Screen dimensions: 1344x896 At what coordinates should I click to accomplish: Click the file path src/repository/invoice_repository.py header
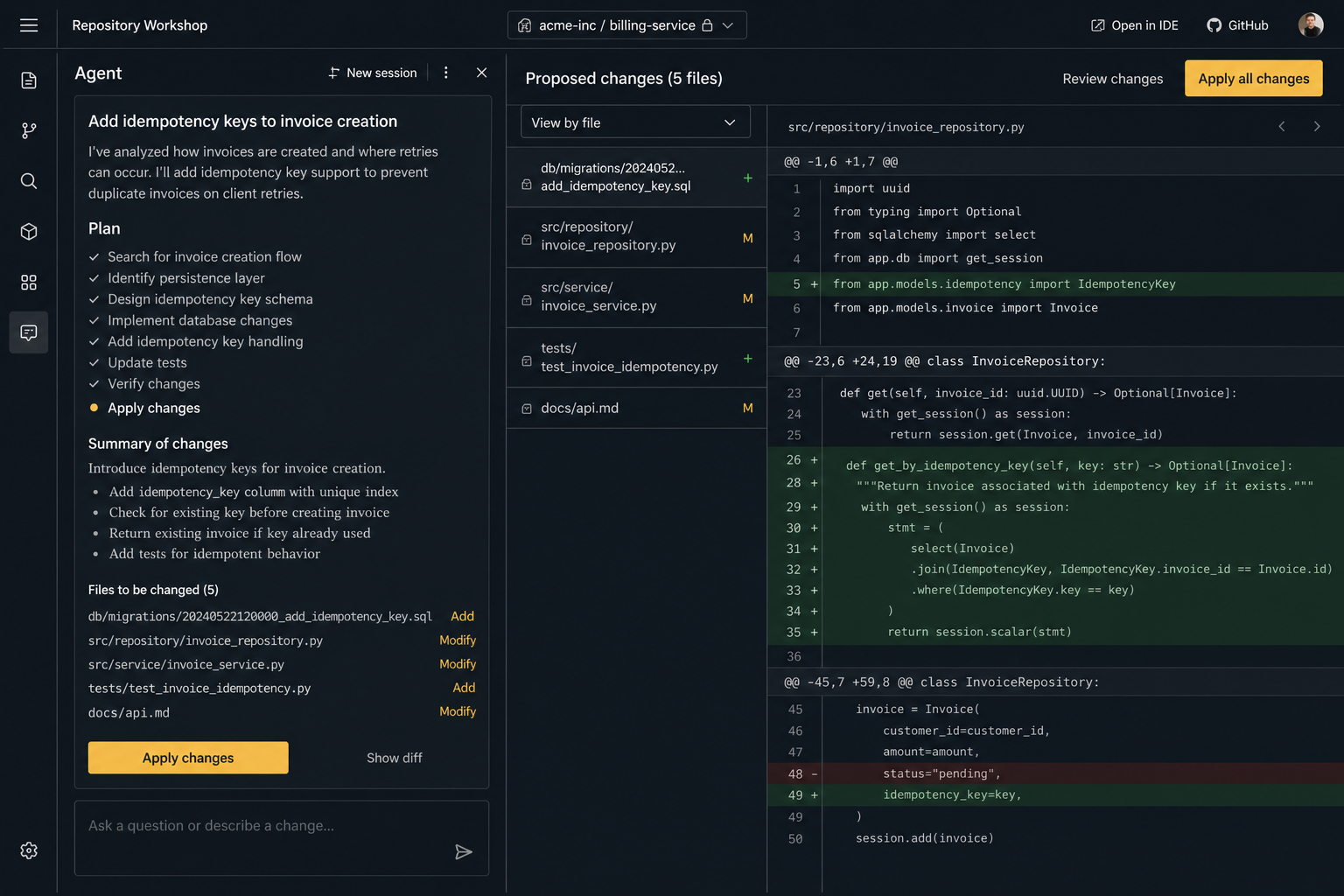pyautogui.click(x=906, y=127)
